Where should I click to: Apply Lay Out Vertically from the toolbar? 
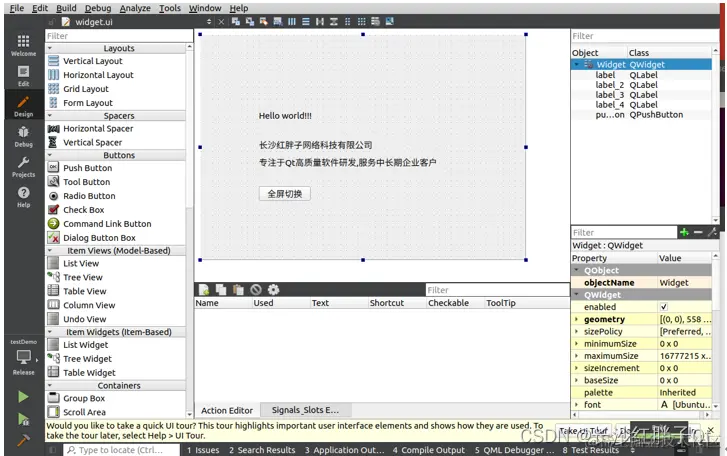[x=306, y=21]
